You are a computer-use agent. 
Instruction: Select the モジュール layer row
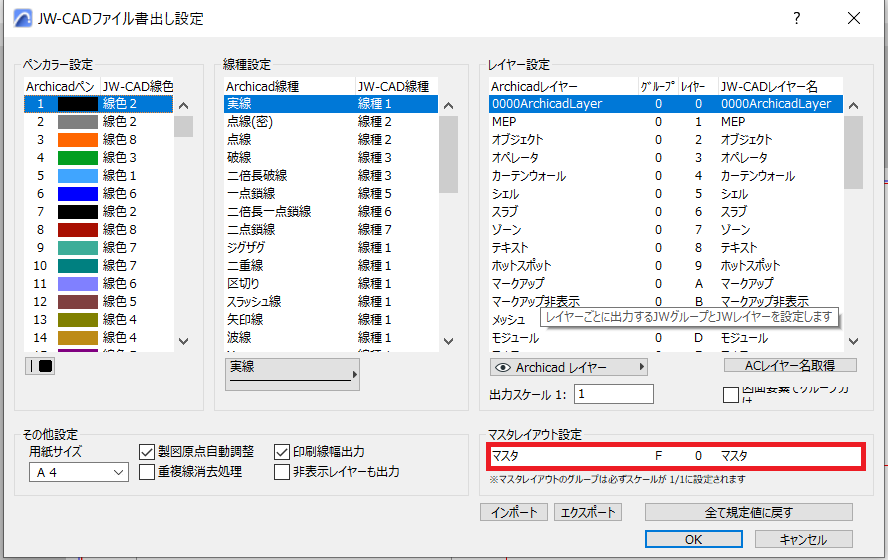(x=666, y=338)
